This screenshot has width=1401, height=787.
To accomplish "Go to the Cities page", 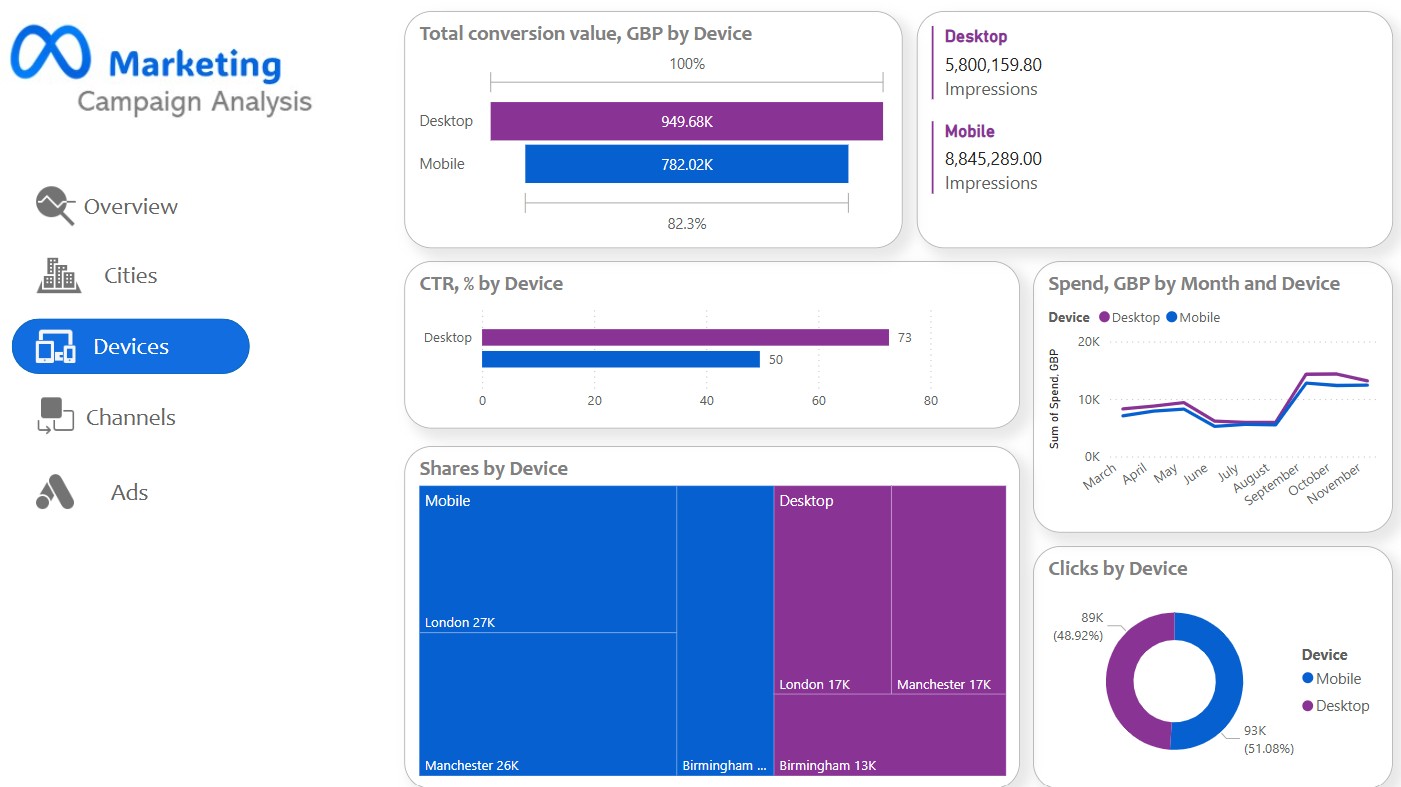I will tap(130, 276).
